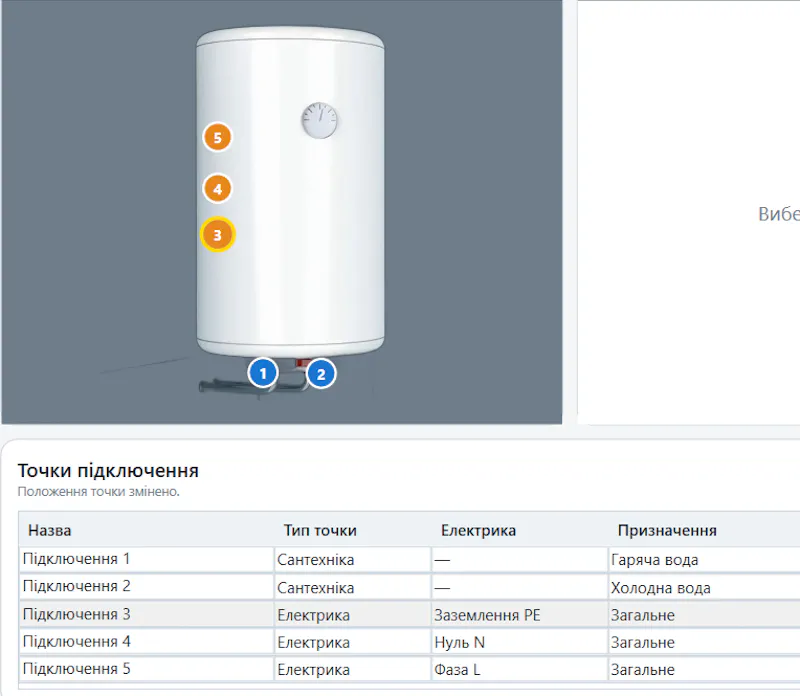Edit name field 'Підключення 3'
Screen dimensions: 800x696
point(146,614)
